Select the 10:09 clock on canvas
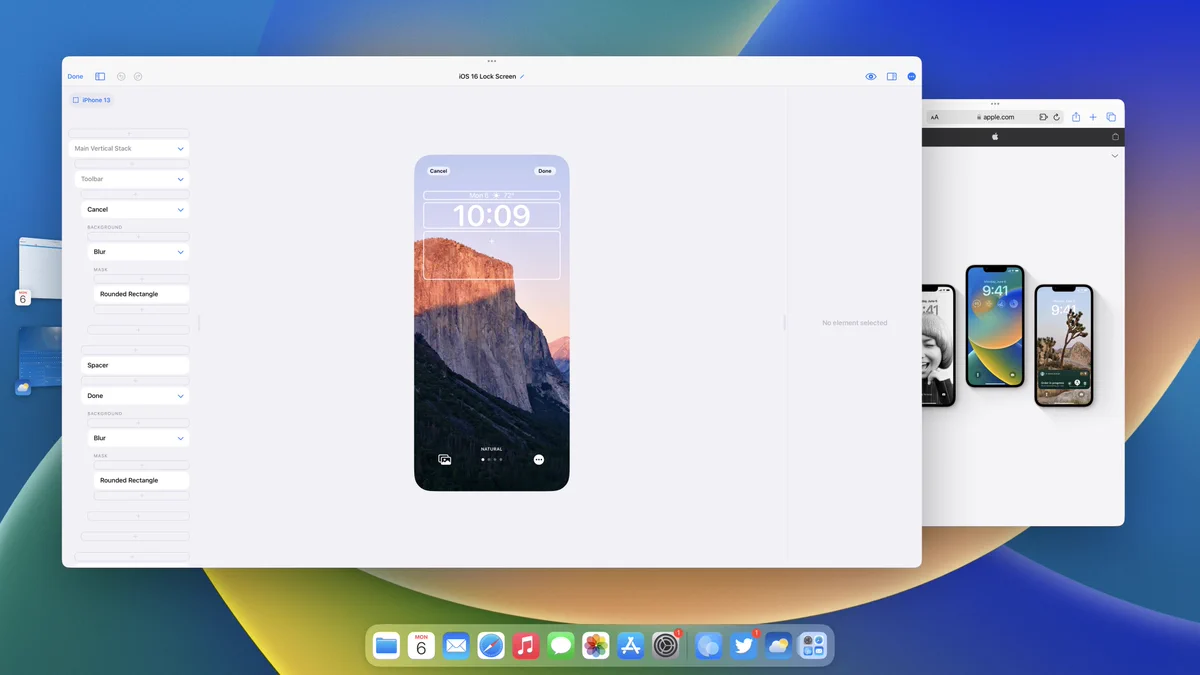1200x675 pixels. point(491,216)
